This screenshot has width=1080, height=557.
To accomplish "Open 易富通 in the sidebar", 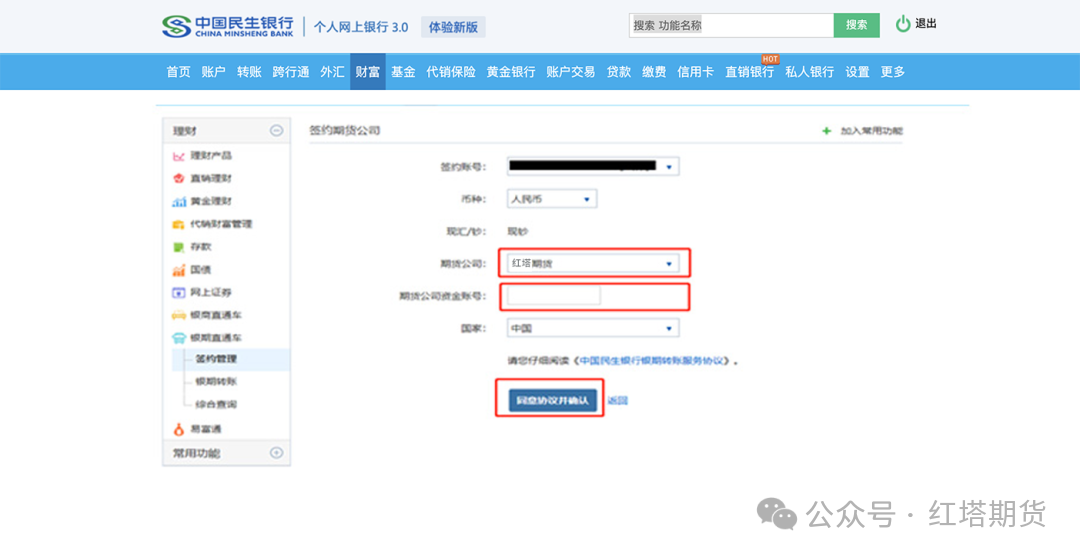I will [x=206, y=430].
